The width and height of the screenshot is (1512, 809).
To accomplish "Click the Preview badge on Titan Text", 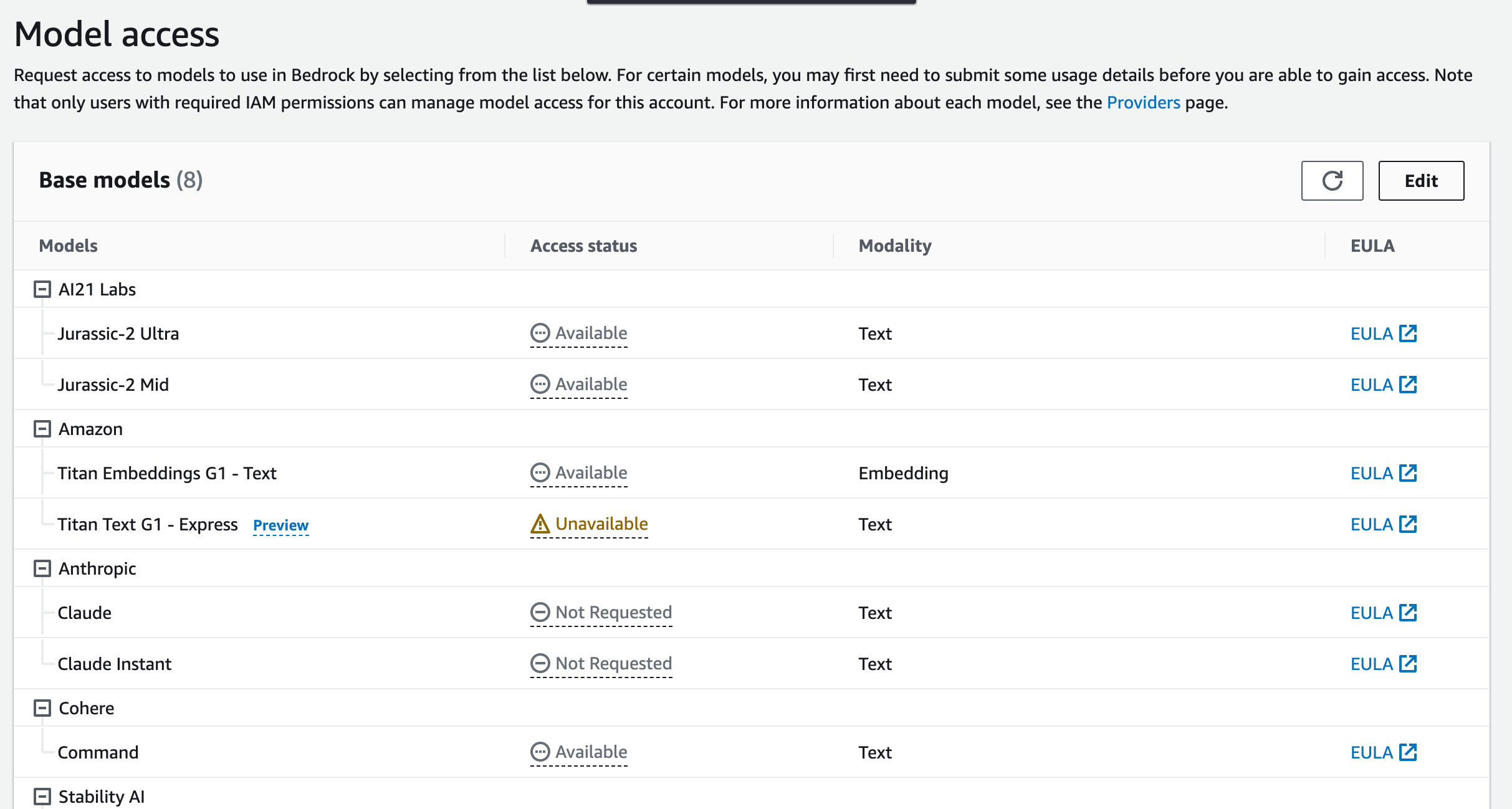I will (280, 525).
